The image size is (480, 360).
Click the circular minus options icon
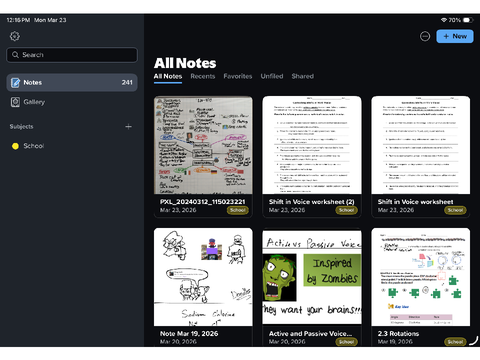(x=425, y=36)
